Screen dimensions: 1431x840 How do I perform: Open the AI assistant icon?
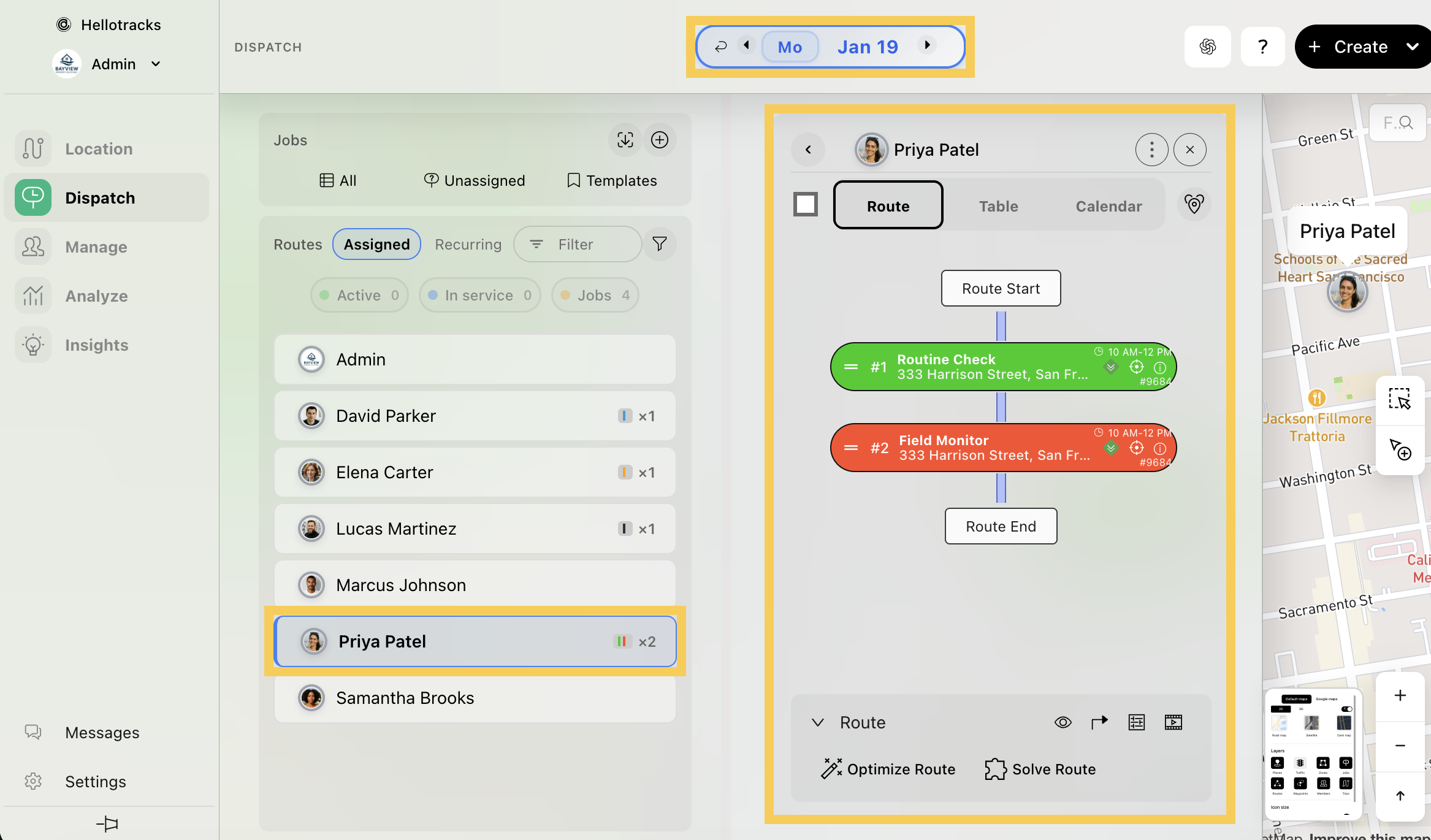pos(1207,47)
